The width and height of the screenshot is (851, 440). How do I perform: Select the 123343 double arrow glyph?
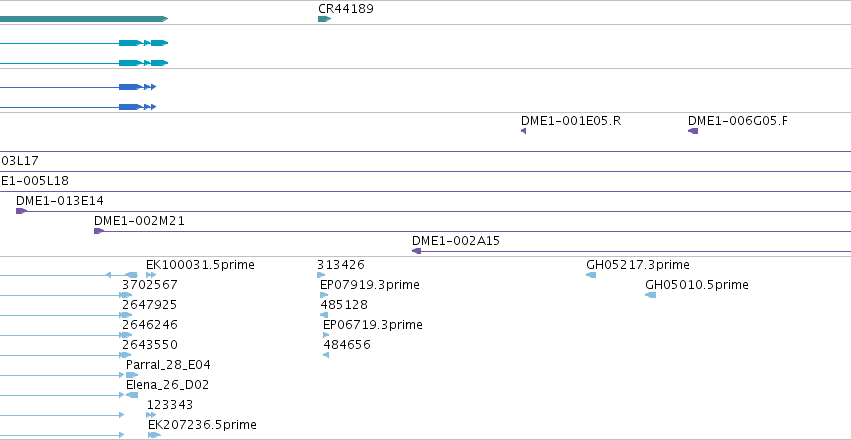pyautogui.click(x=151, y=415)
